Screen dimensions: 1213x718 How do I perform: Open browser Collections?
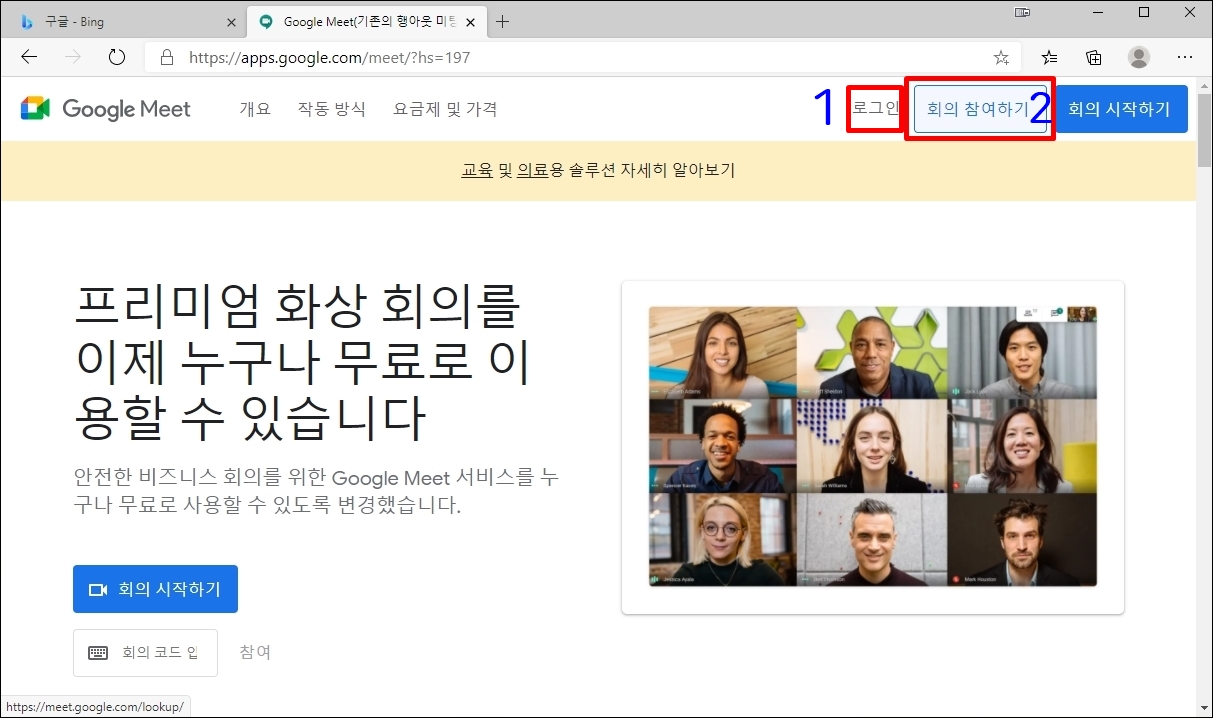tap(1094, 57)
